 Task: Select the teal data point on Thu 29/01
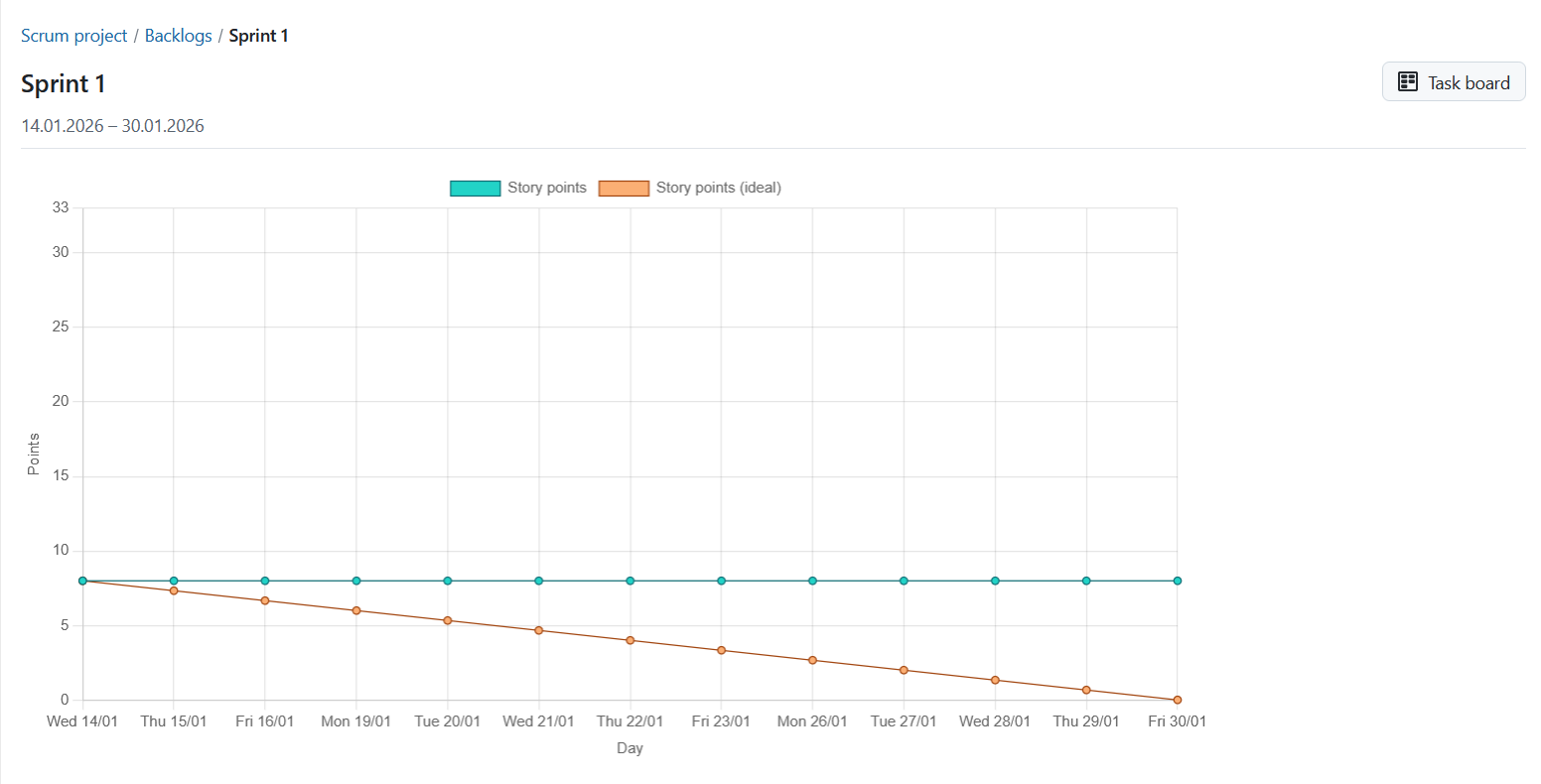1086,581
